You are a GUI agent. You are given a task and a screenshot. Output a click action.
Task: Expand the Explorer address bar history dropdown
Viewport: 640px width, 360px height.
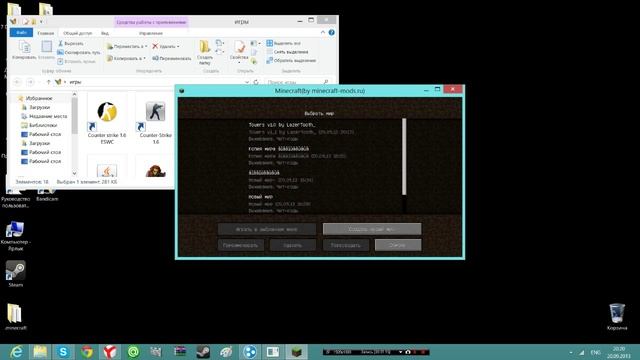(247, 82)
